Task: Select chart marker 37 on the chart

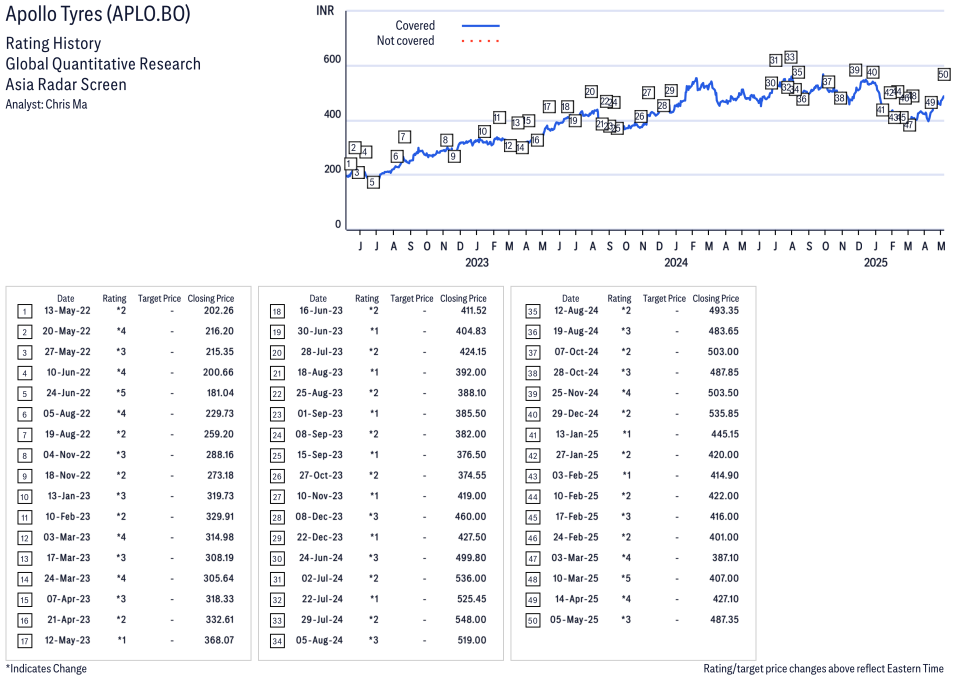Action: [x=827, y=82]
